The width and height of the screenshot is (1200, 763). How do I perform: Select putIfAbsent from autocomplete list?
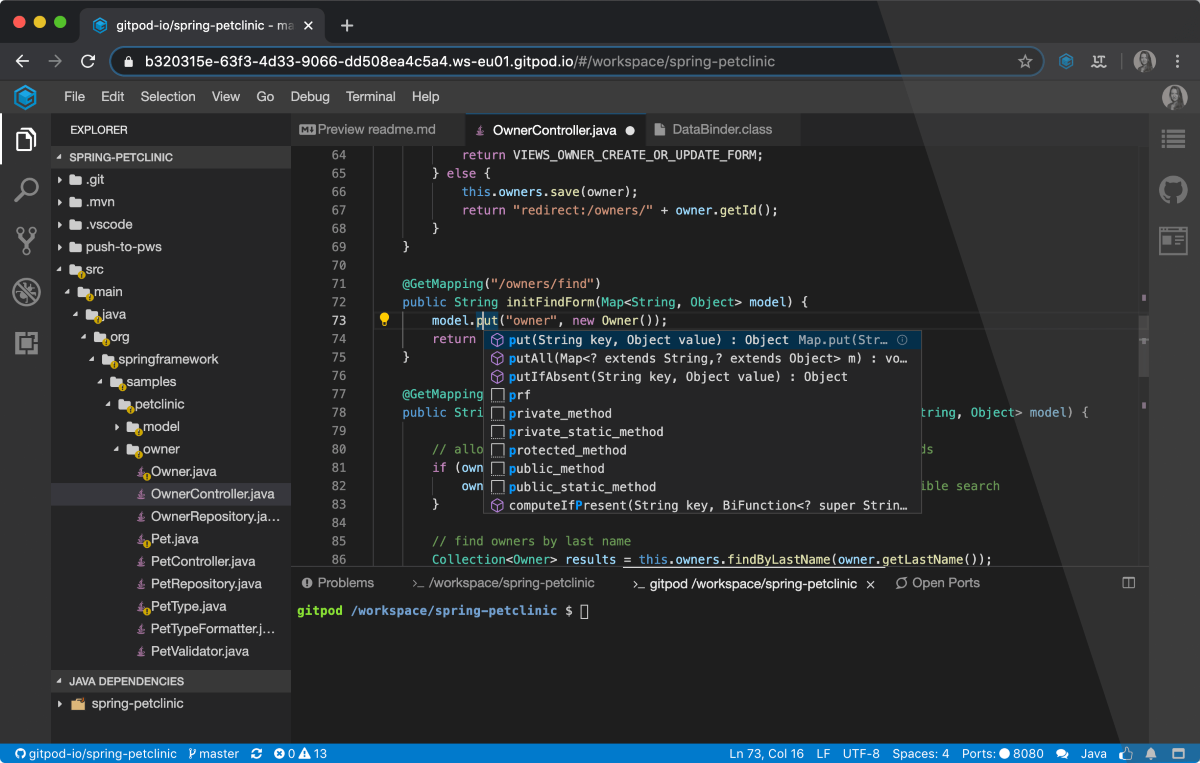(677, 377)
